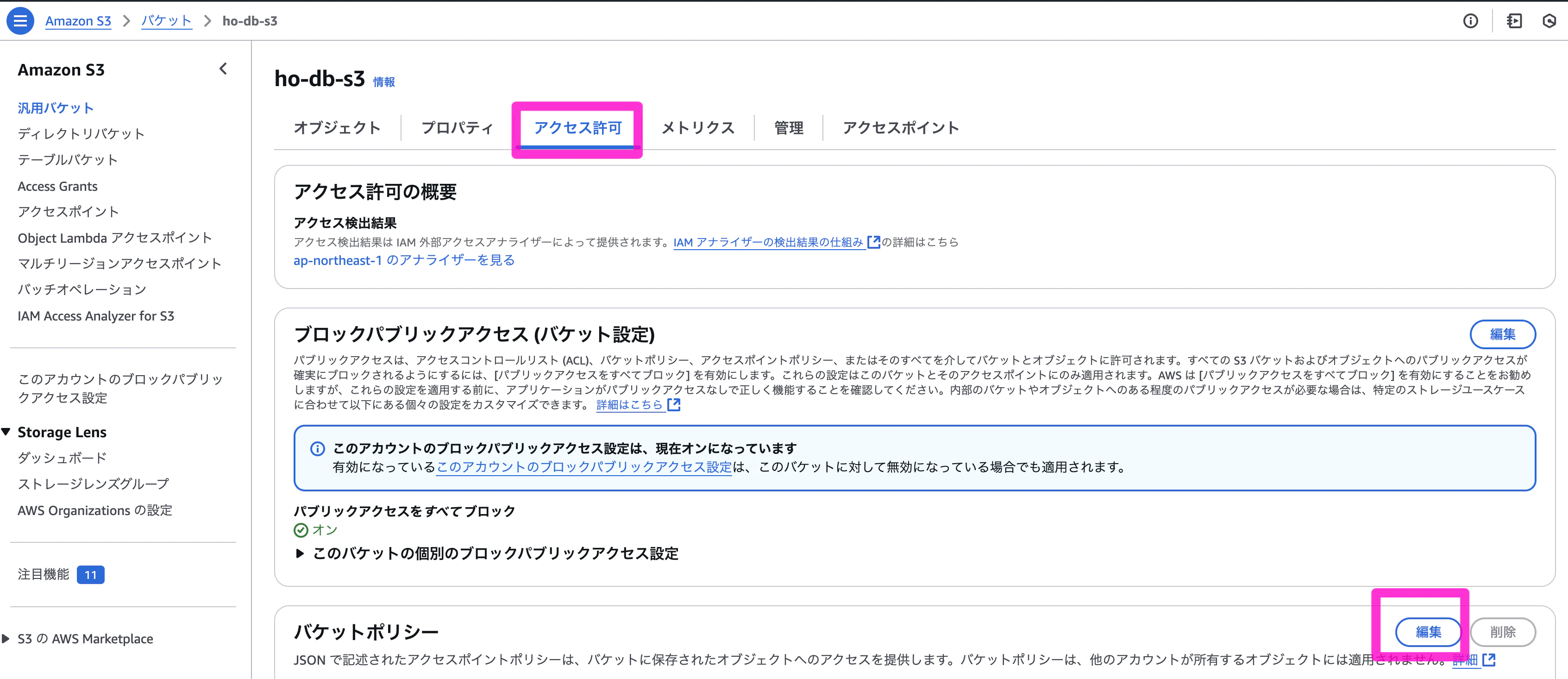Open 詳細 link in バケットポリシー section
This screenshot has height=679, width=1568.
(x=1473, y=660)
